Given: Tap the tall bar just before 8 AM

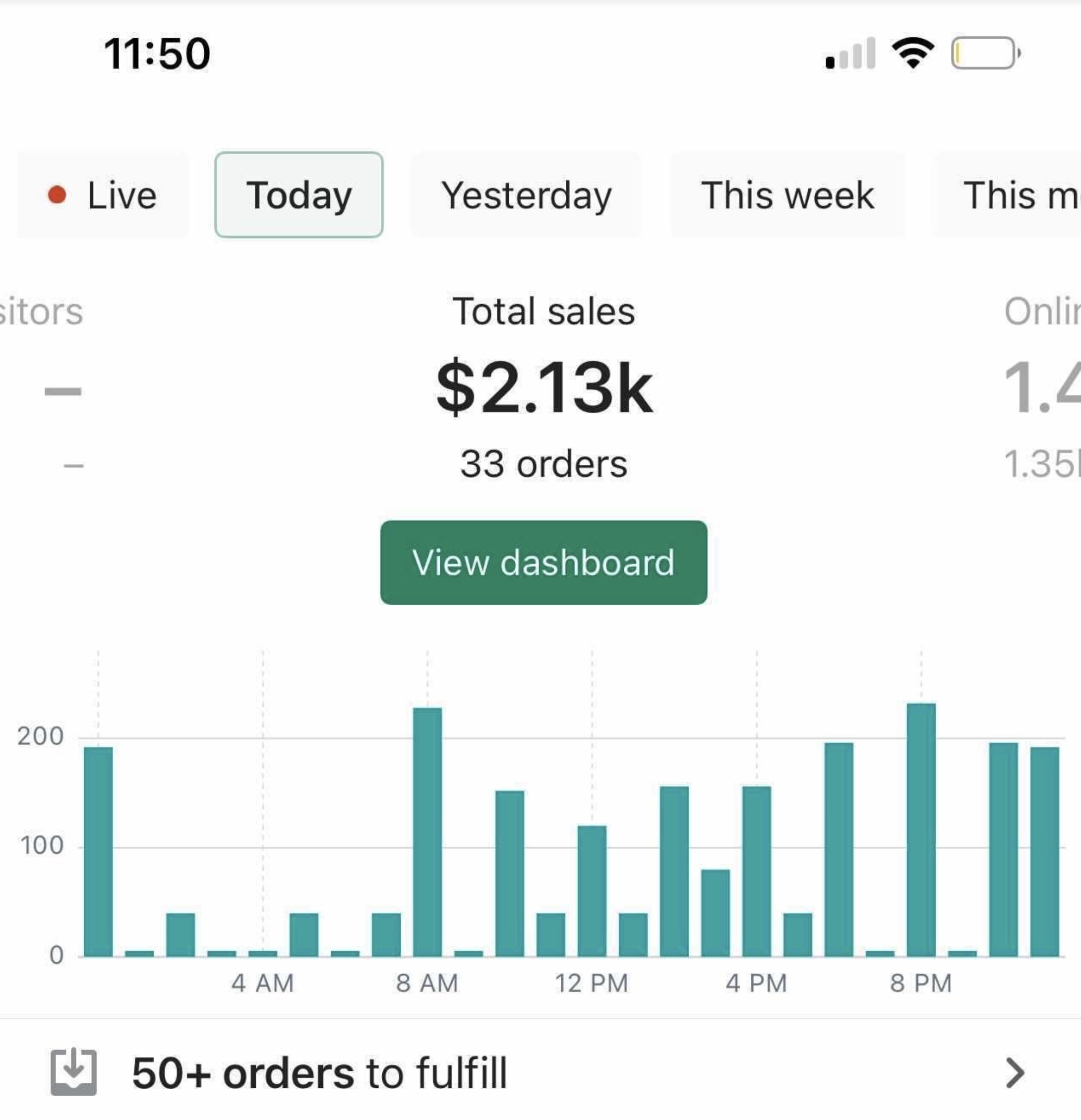Looking at the screenshot, I should click(427, 831).
